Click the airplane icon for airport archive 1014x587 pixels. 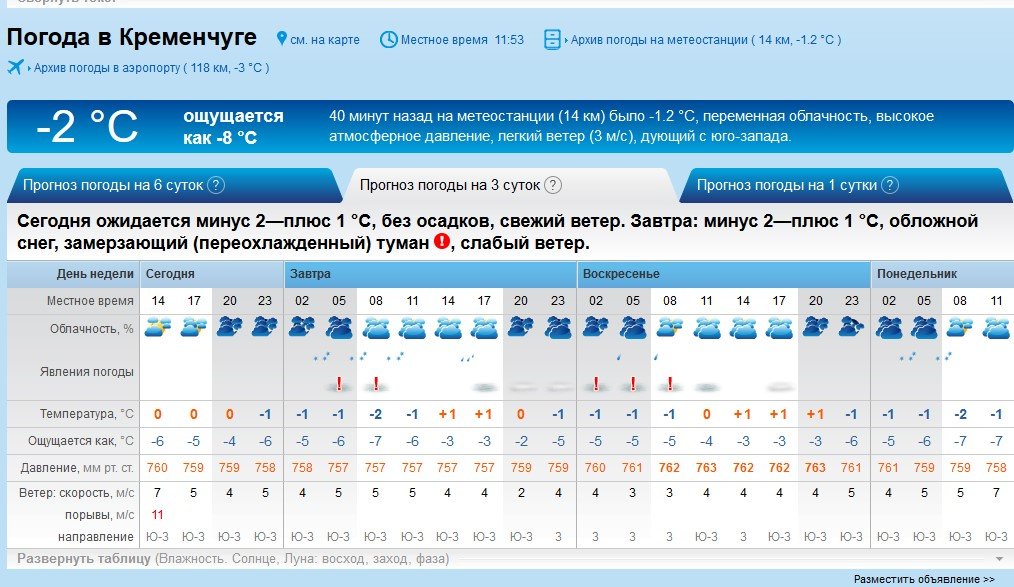tap(16, 68)
